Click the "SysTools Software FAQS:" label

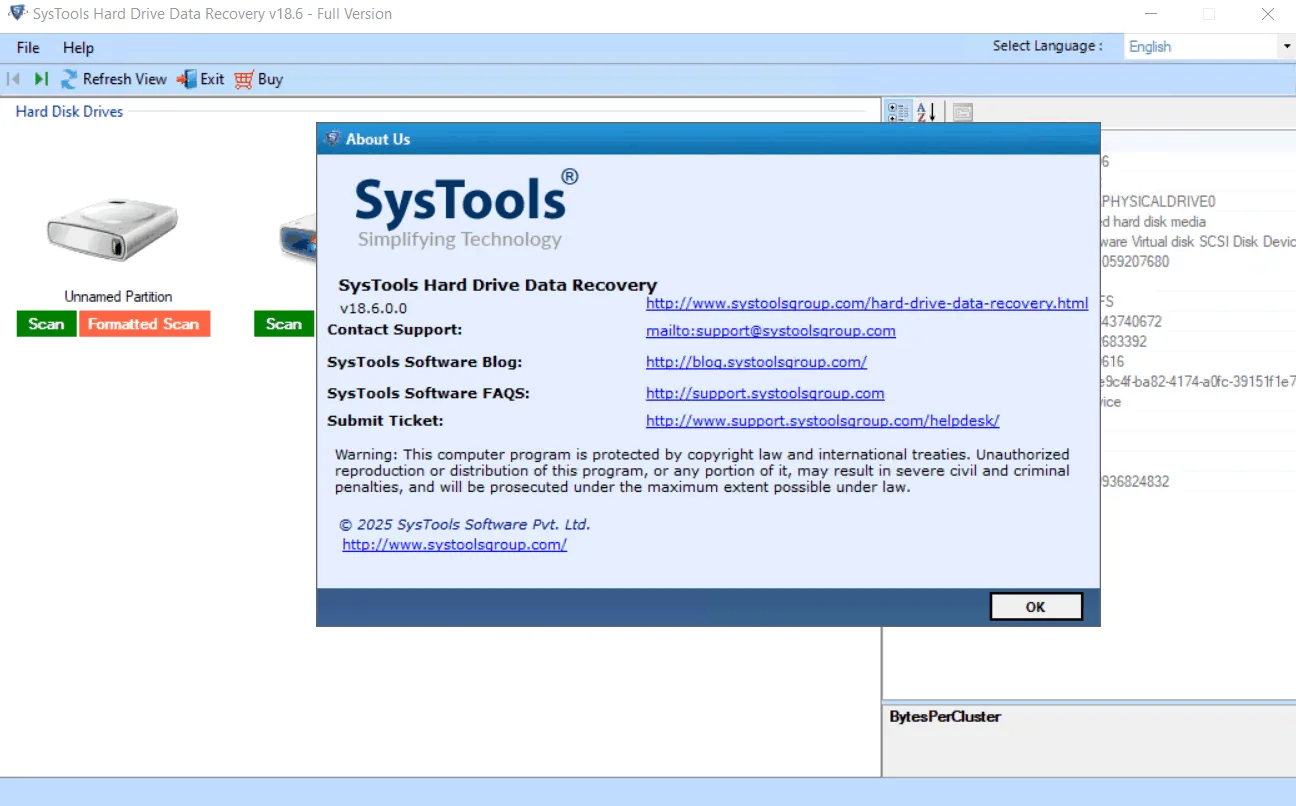428,394
